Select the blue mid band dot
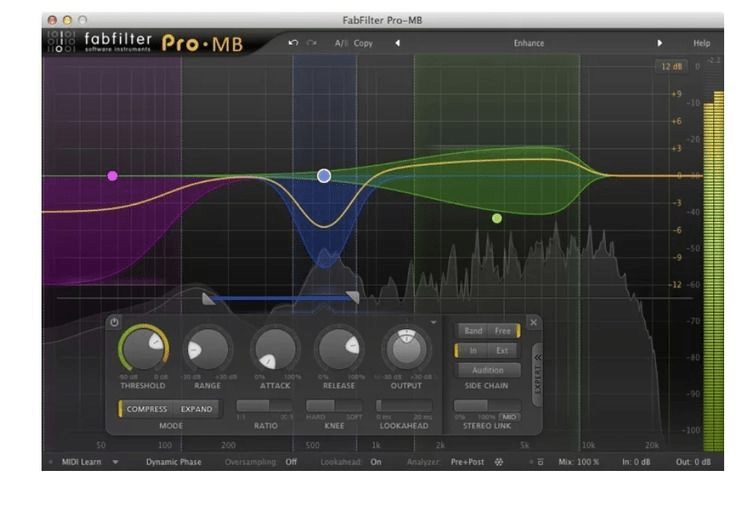This screenshot has height=507, width=750. pyautogui.click(x=324, y=176)
